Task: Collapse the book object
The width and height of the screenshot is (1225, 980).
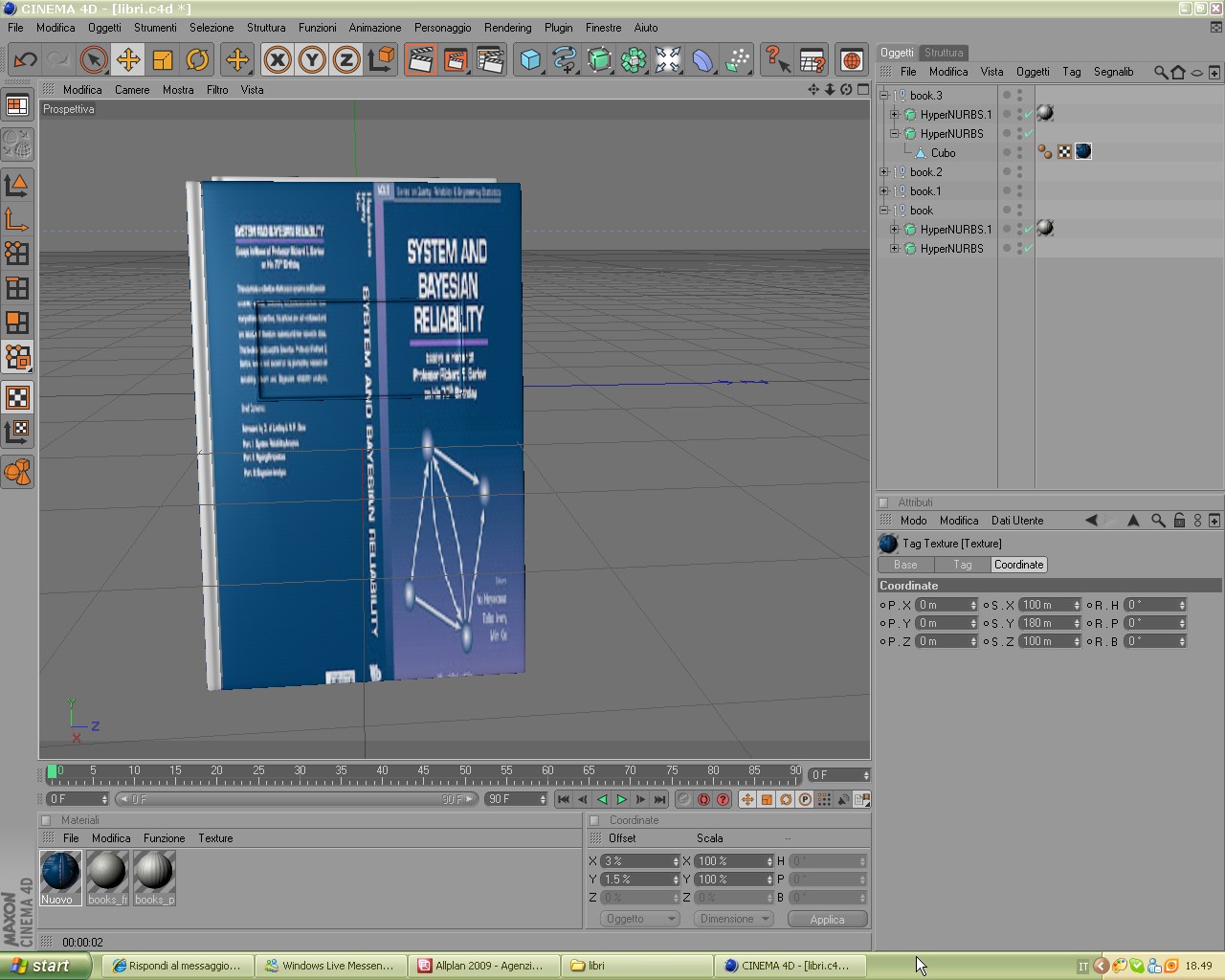Action: (x=884, y=210)
